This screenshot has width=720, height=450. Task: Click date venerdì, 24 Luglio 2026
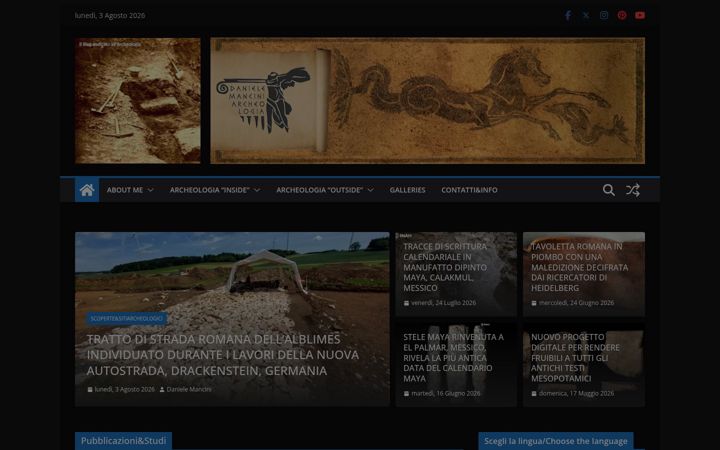tap(443, 303)
